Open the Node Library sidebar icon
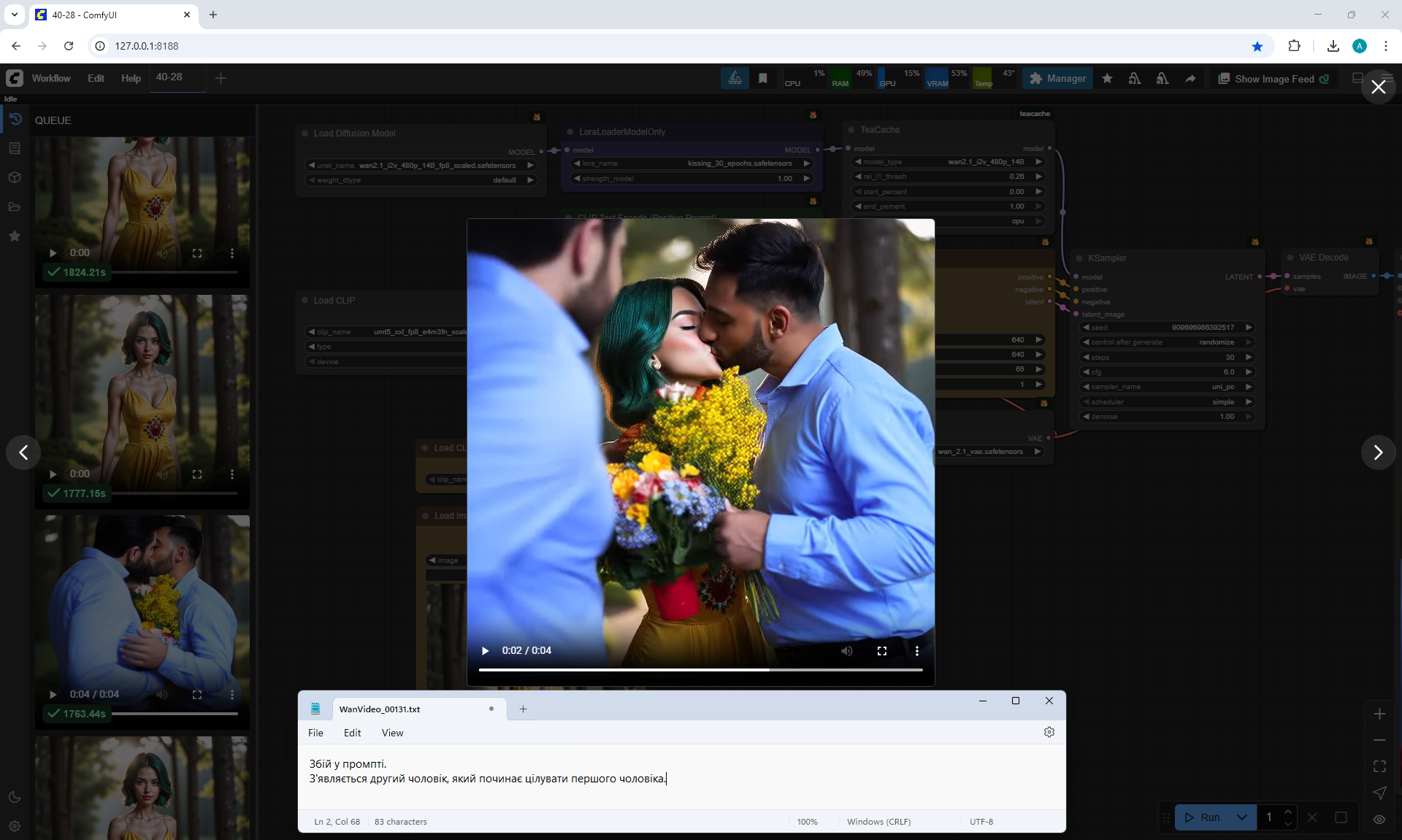 pos(15,148)
